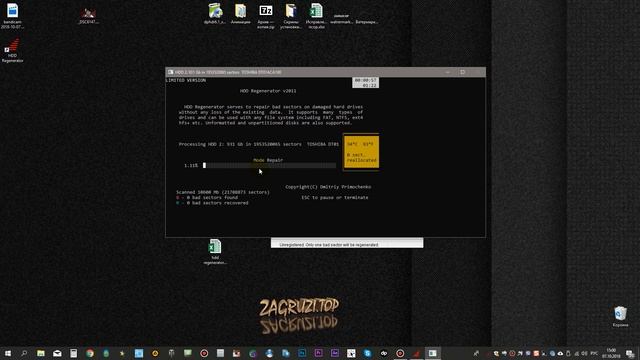Switch input language via РУС indicator

[x=594, y=353]
